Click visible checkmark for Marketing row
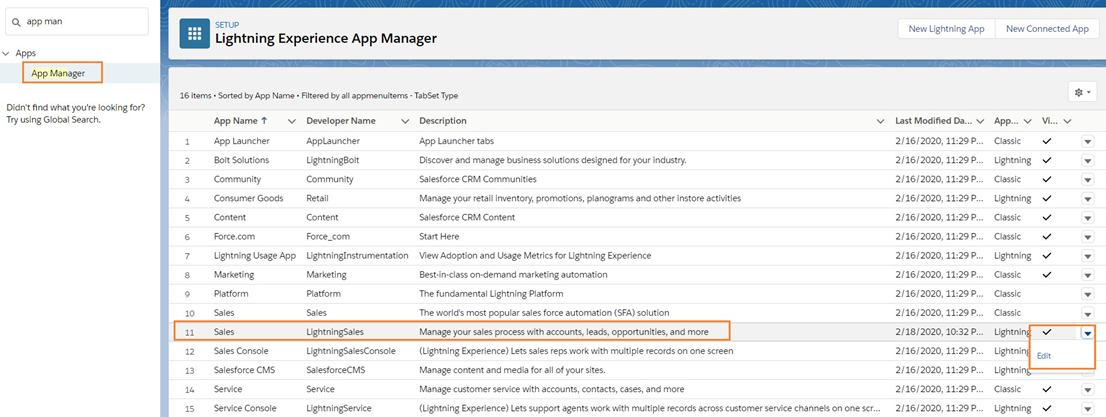 [x=1047, y=274]
